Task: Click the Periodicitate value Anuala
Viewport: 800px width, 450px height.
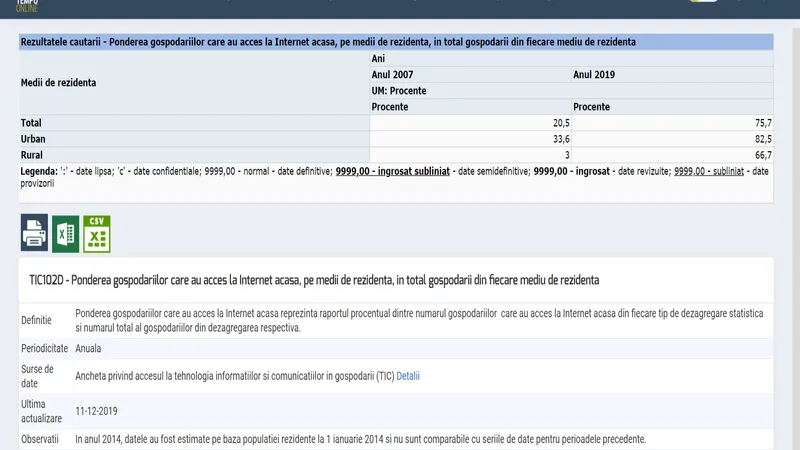Action: (x=88, y=348)
